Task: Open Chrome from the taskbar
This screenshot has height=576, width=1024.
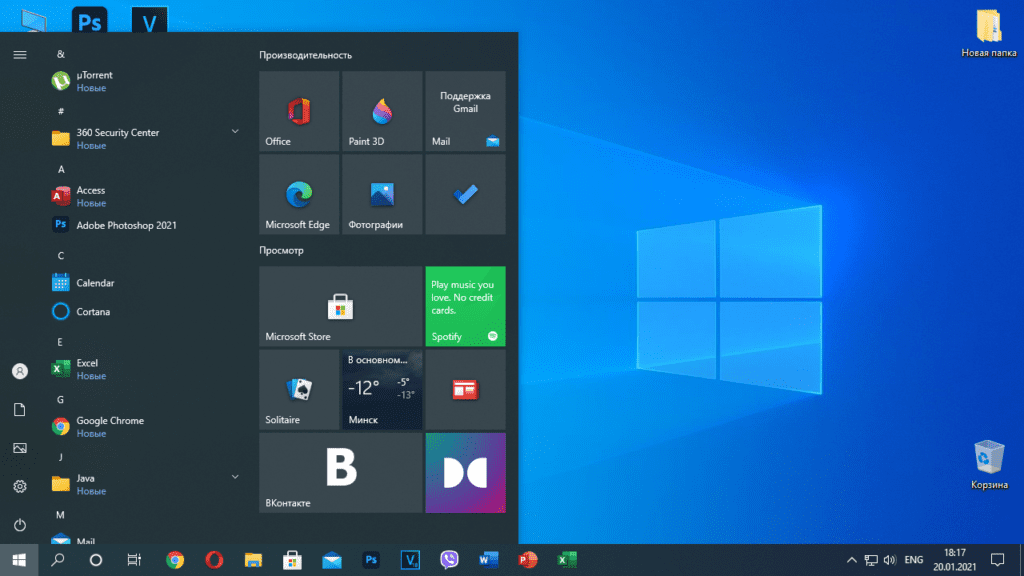Action: [x=175, y=560]
